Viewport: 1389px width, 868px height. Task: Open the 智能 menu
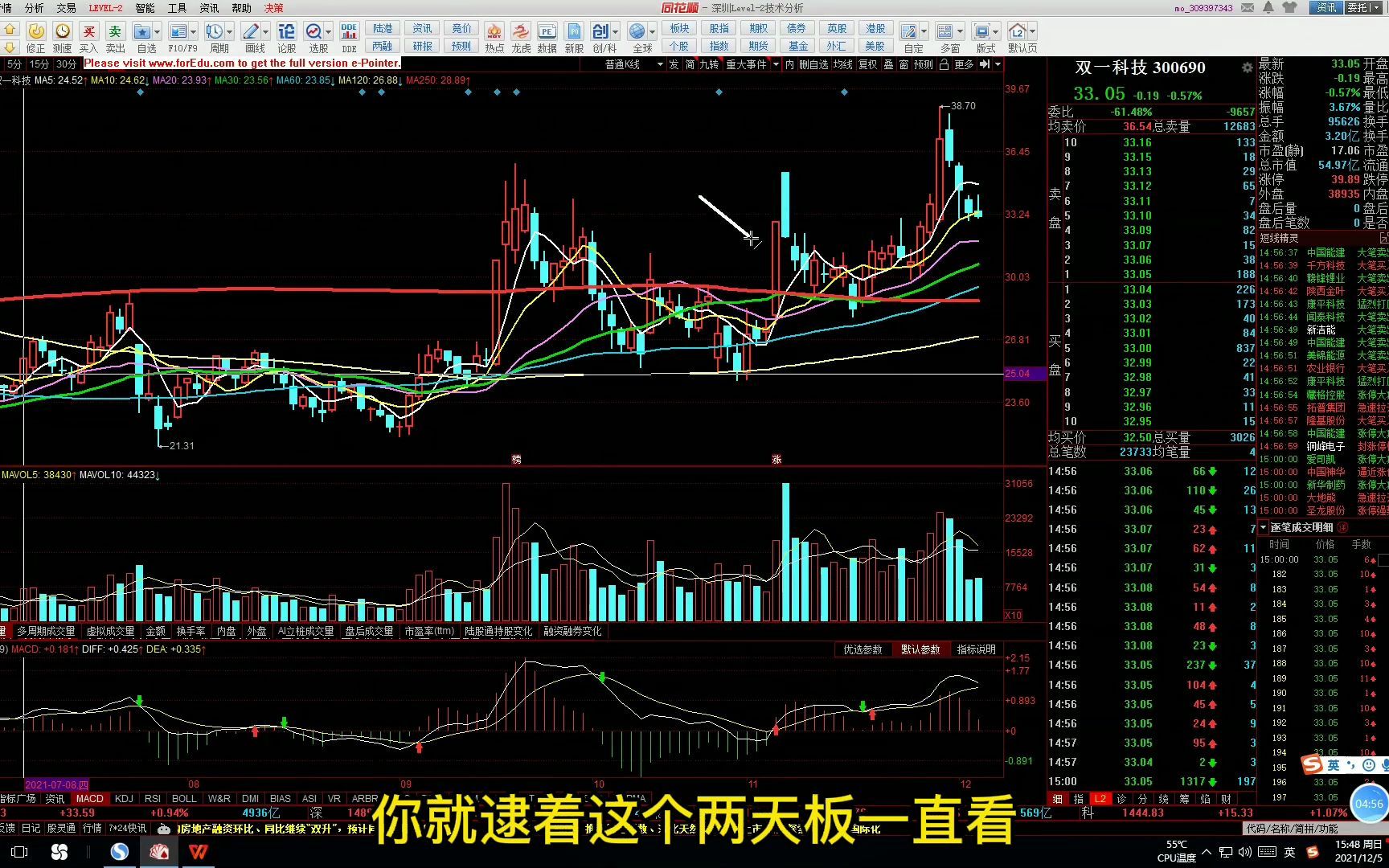coord(145,8)
